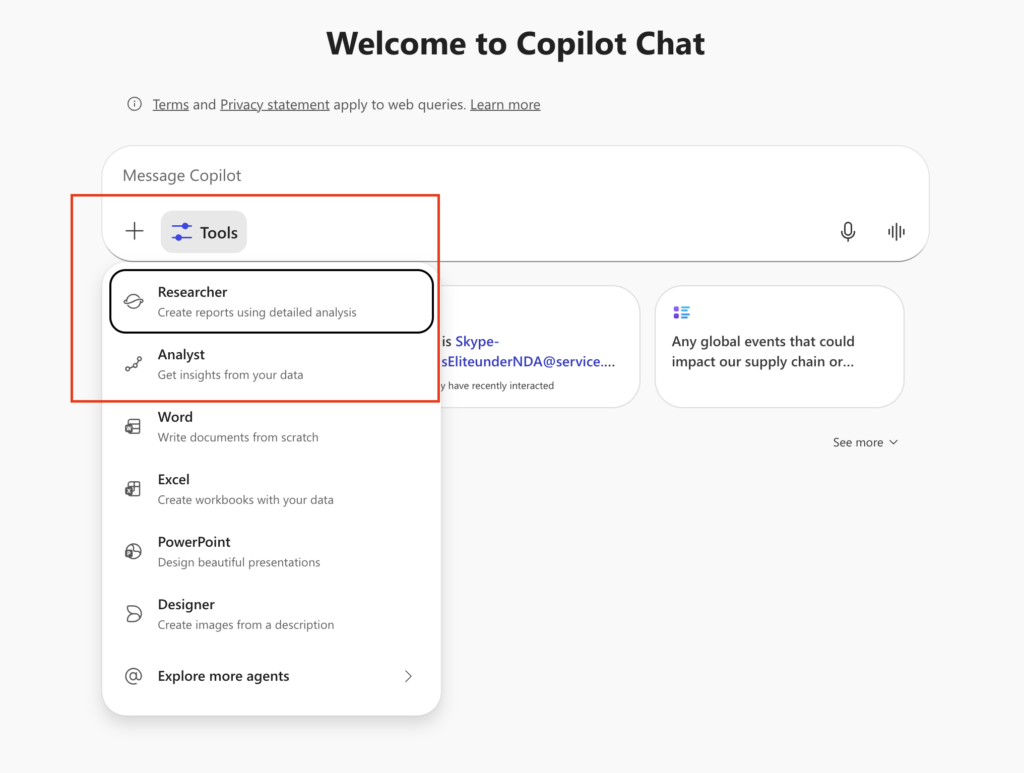This screenshot has width=1024, height=773.
Task: Open the Terms link
Action: point(170,104)
